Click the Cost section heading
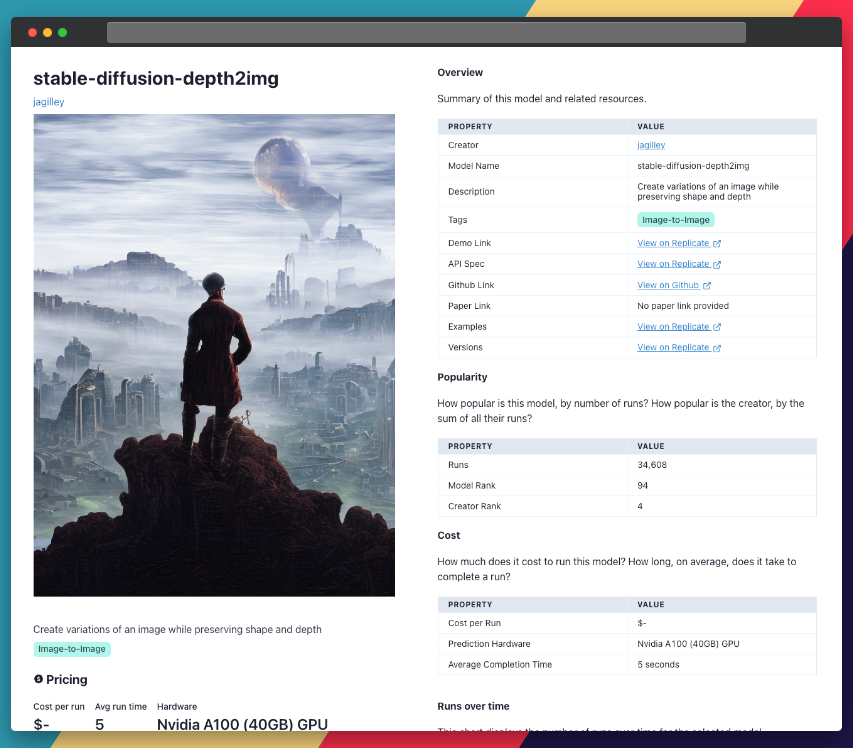This screenshot has height=748, width=853. coord(449,535)
